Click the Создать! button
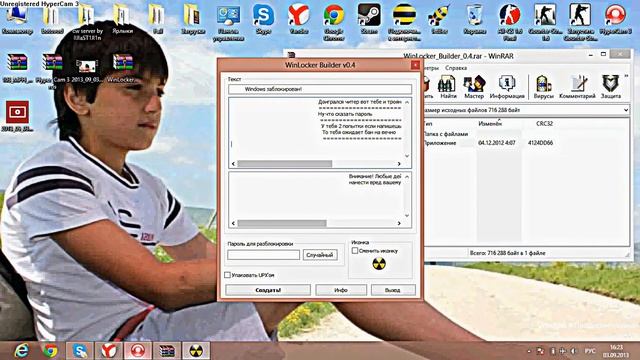The image size is (640, 360). click(268, 290)
